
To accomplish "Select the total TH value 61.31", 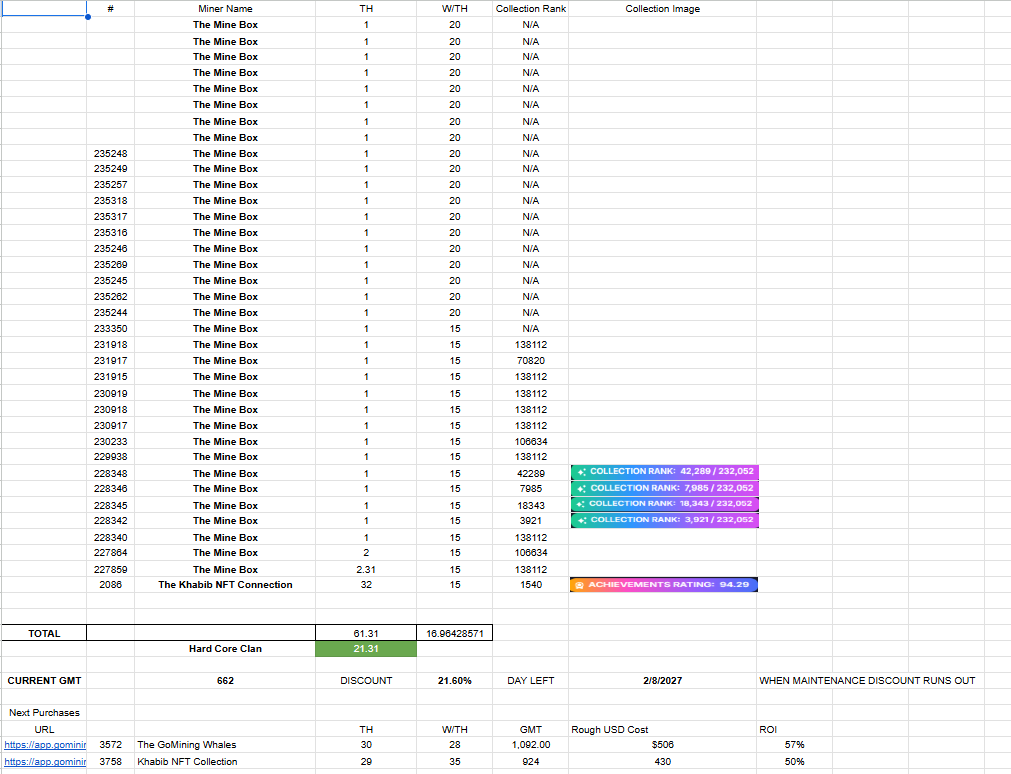I will point(366,633).
